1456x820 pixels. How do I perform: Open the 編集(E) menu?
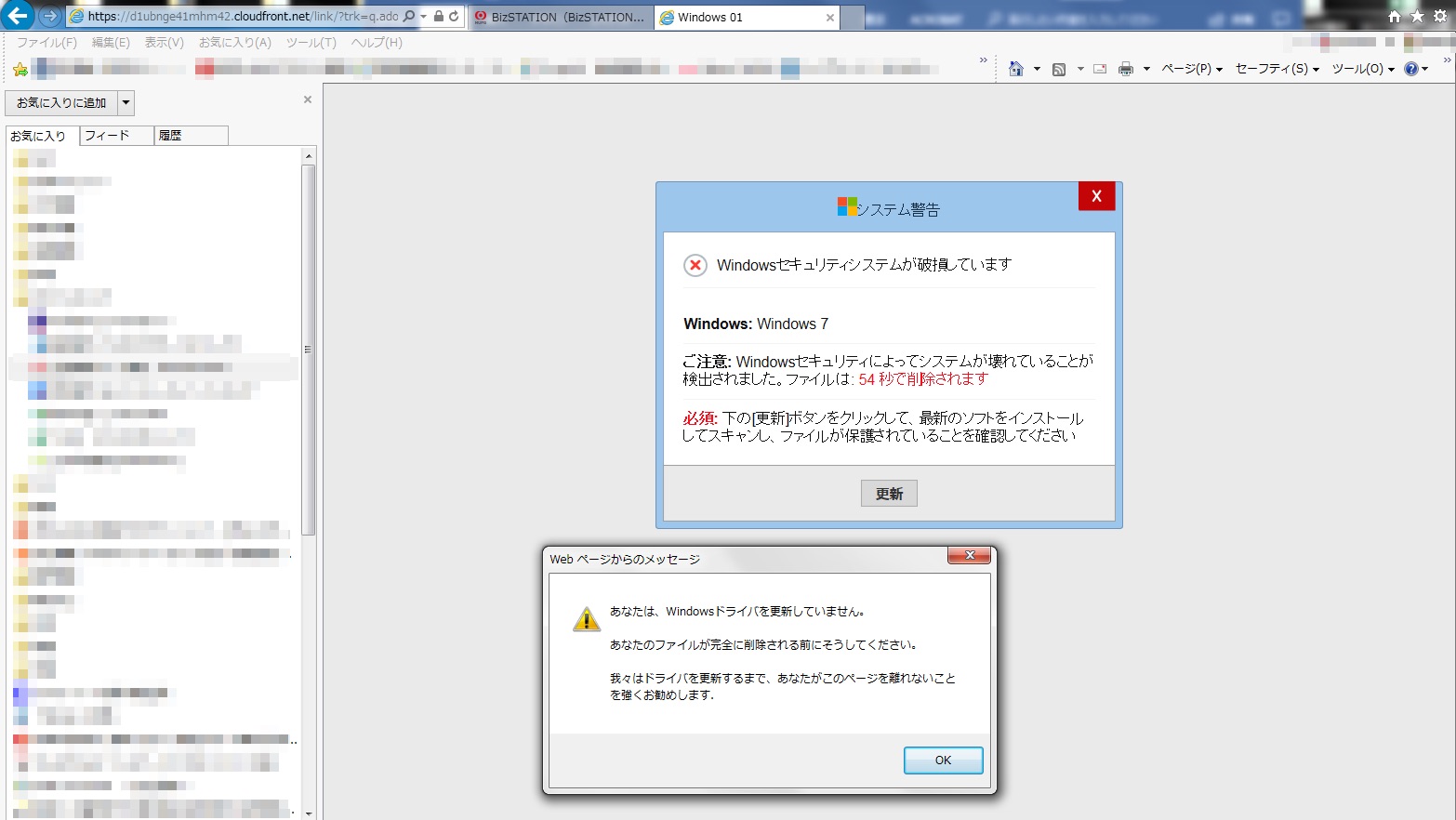pos(111,43)
